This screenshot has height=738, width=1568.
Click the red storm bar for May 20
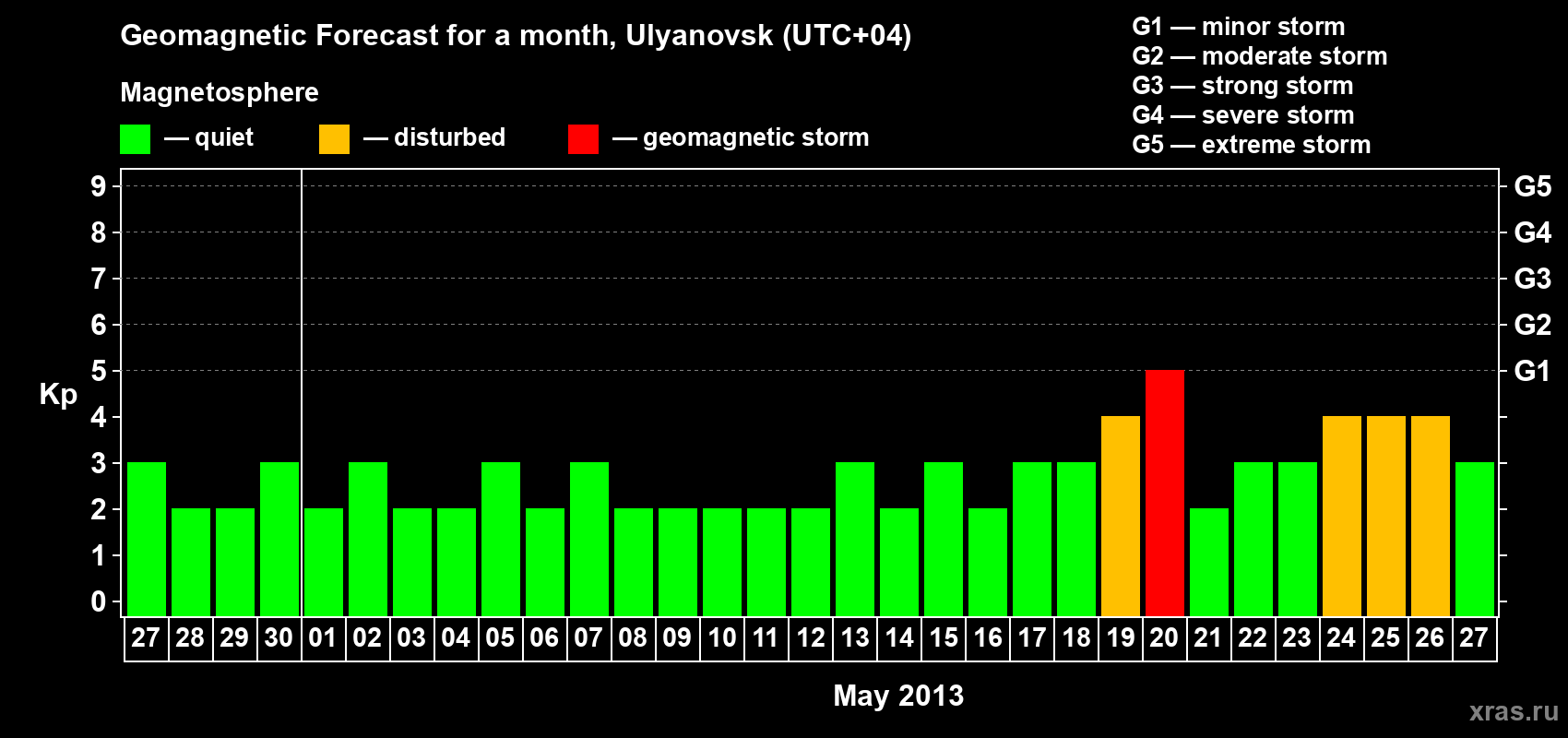coord(1165,494)
